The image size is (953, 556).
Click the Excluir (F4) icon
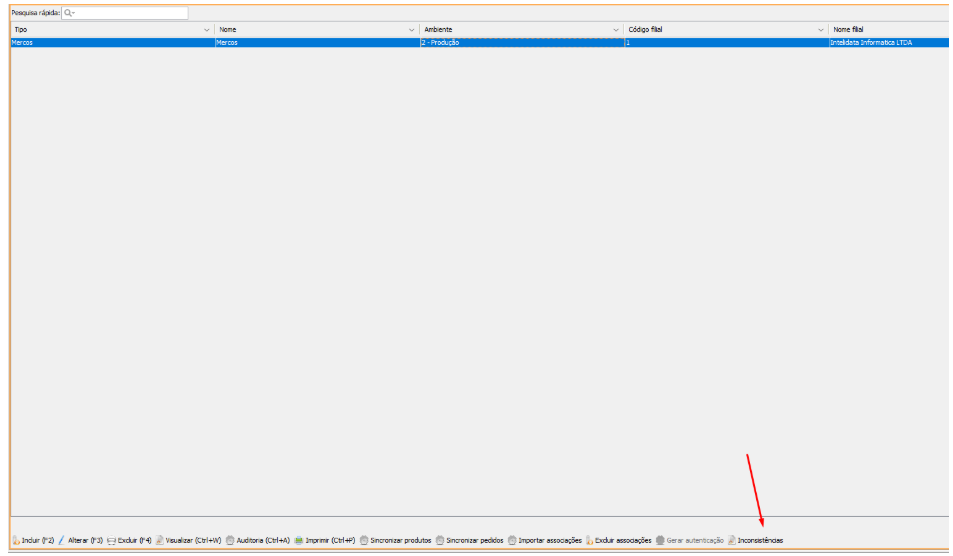(x=112, y=540)
